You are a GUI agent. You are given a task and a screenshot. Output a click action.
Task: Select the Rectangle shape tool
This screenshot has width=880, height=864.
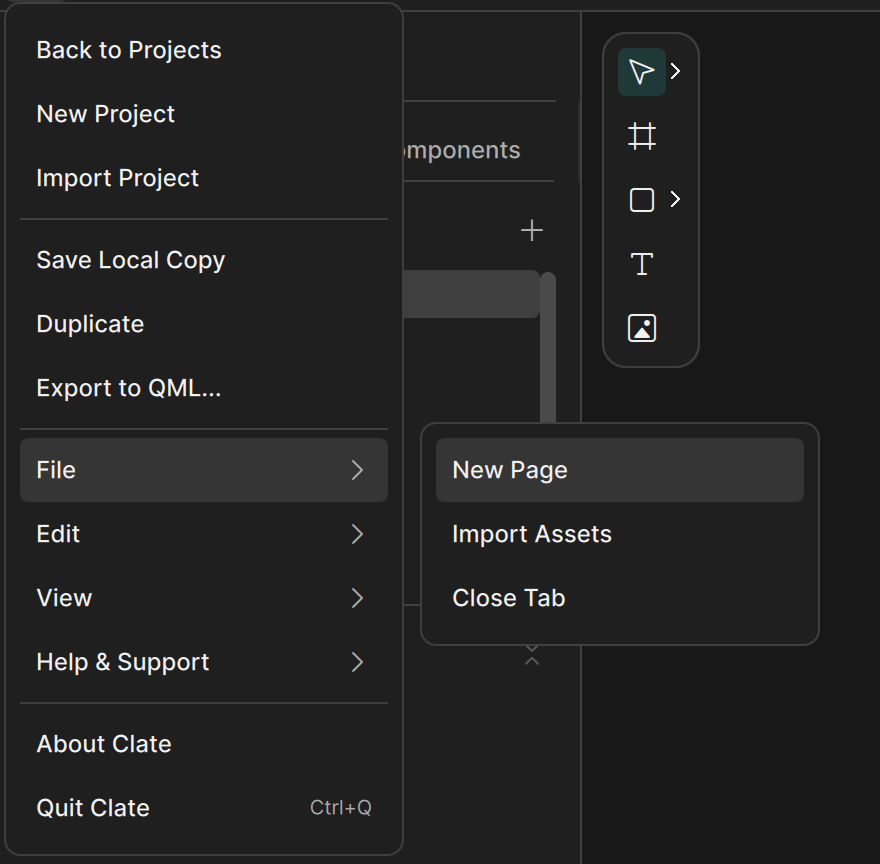pyautogui.click(x=641, y=200)
